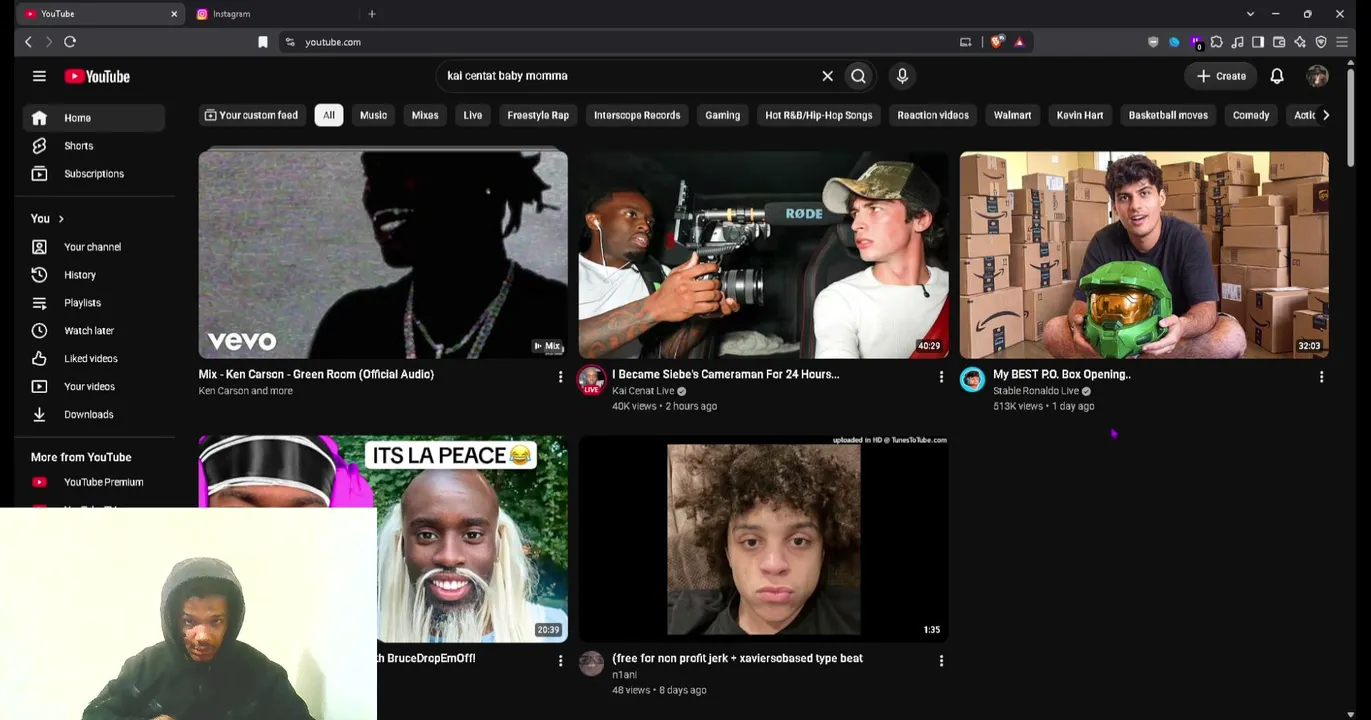This screenshot has width=1371, height=720.
Task: Open Stable Ronaldo Live channel avatar
Action: 972,379
